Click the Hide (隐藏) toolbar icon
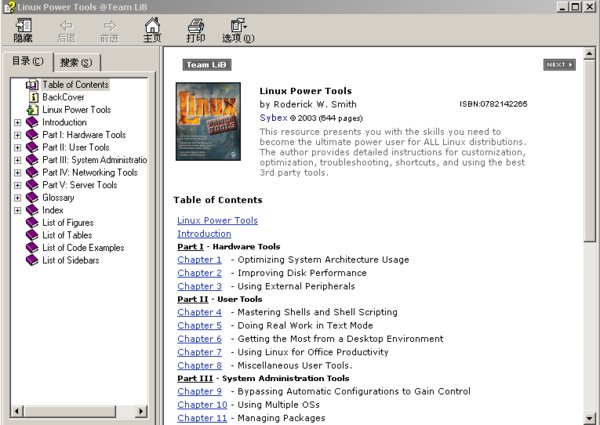 [x=23, y=30]
